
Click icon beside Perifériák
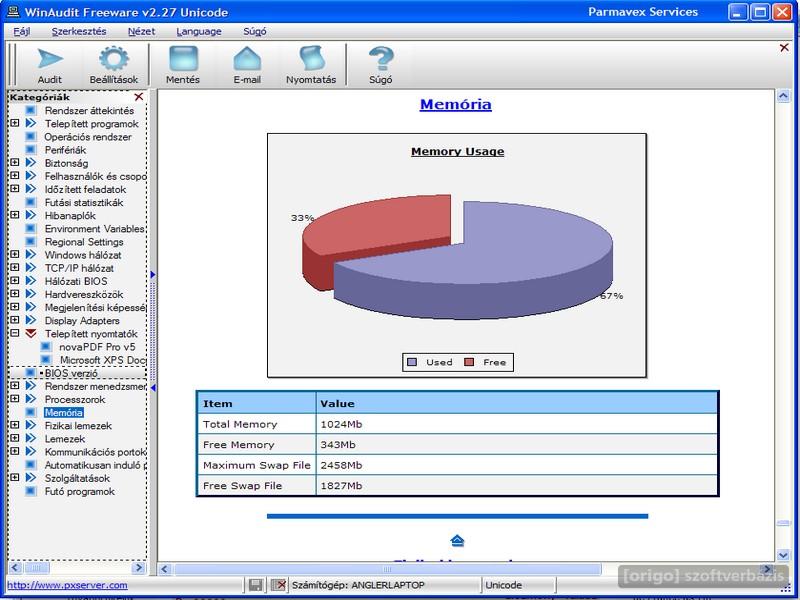coord(31,150)
